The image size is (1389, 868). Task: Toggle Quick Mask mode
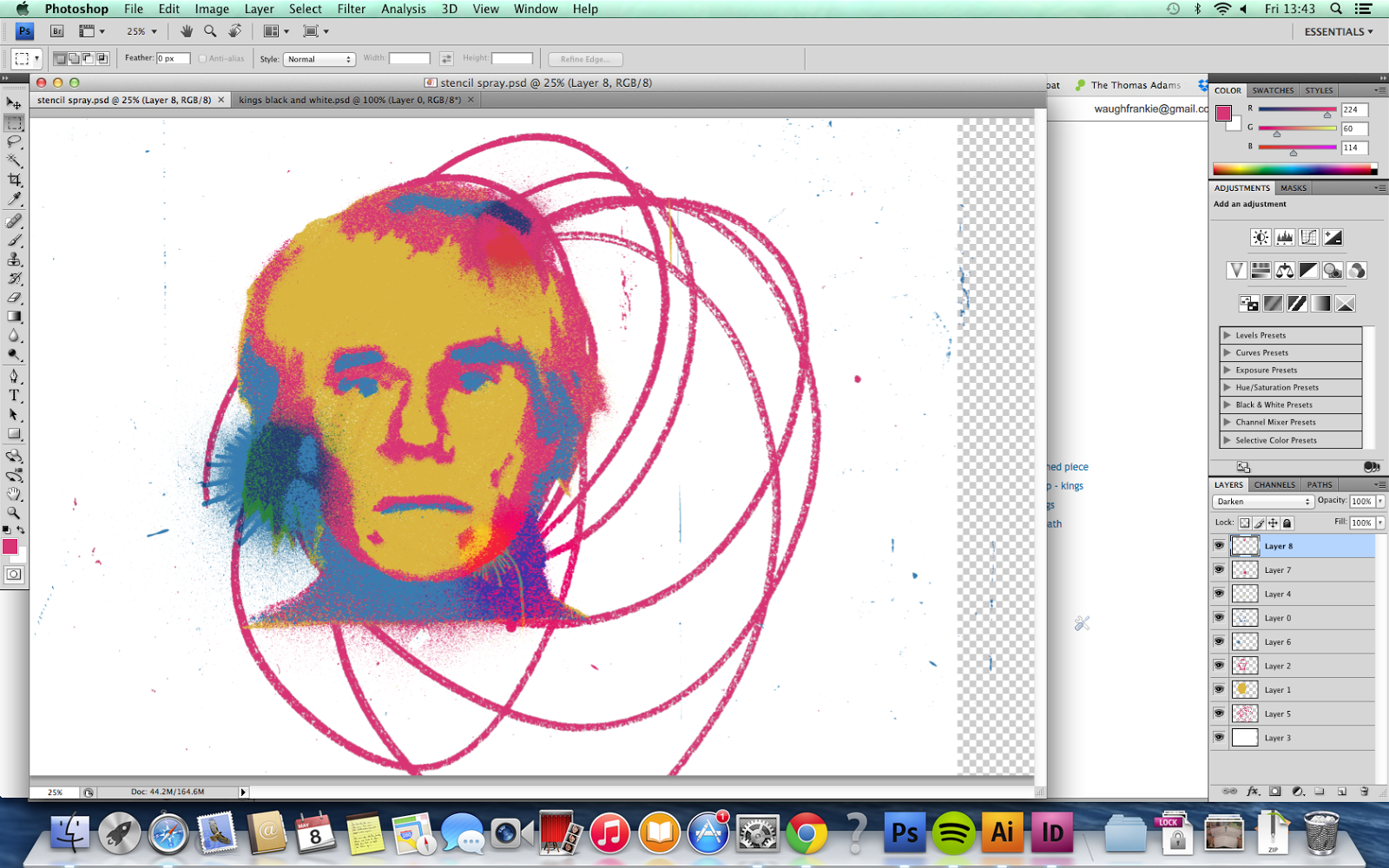[14, 574]
